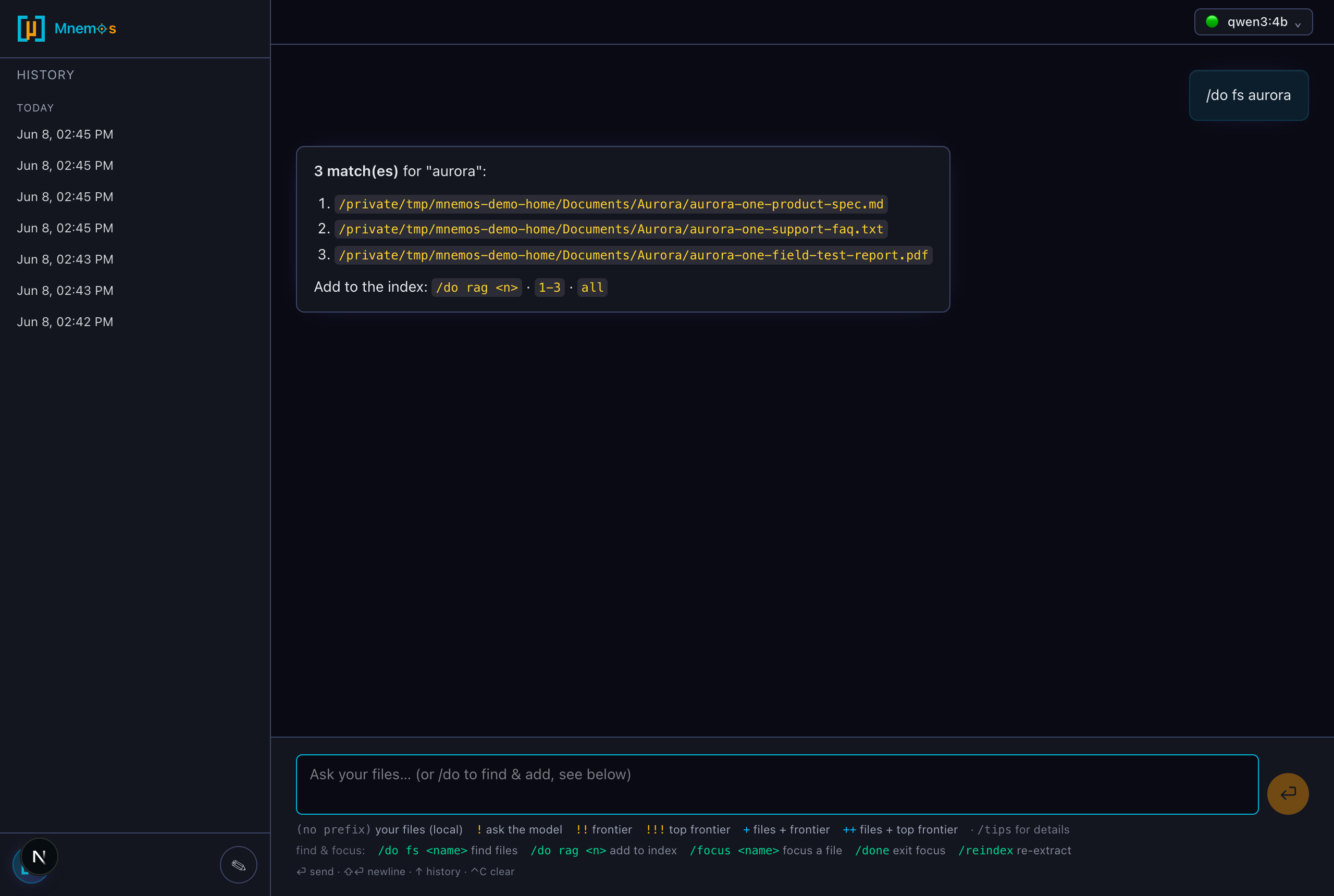Open the Jun 8, 02:42 PM history entry
Viewport: 1334px width, 896px height.
point(65,322)
